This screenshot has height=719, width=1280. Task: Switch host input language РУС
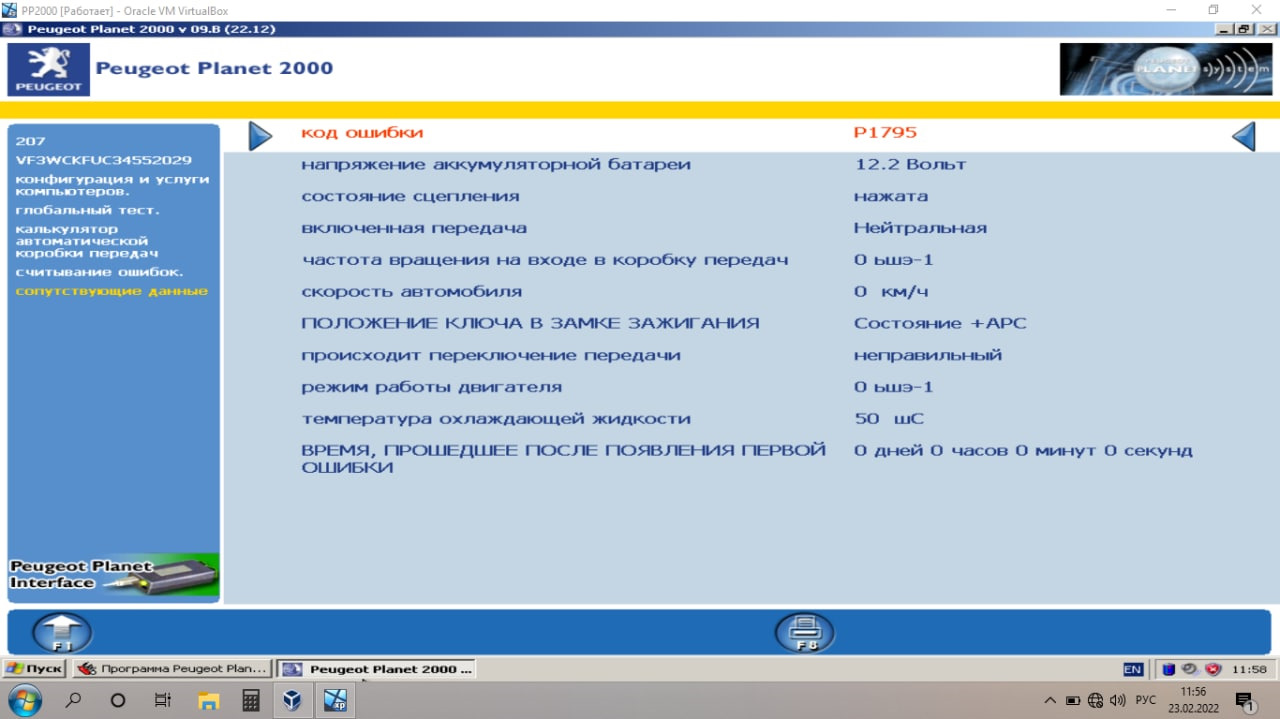1146,700
